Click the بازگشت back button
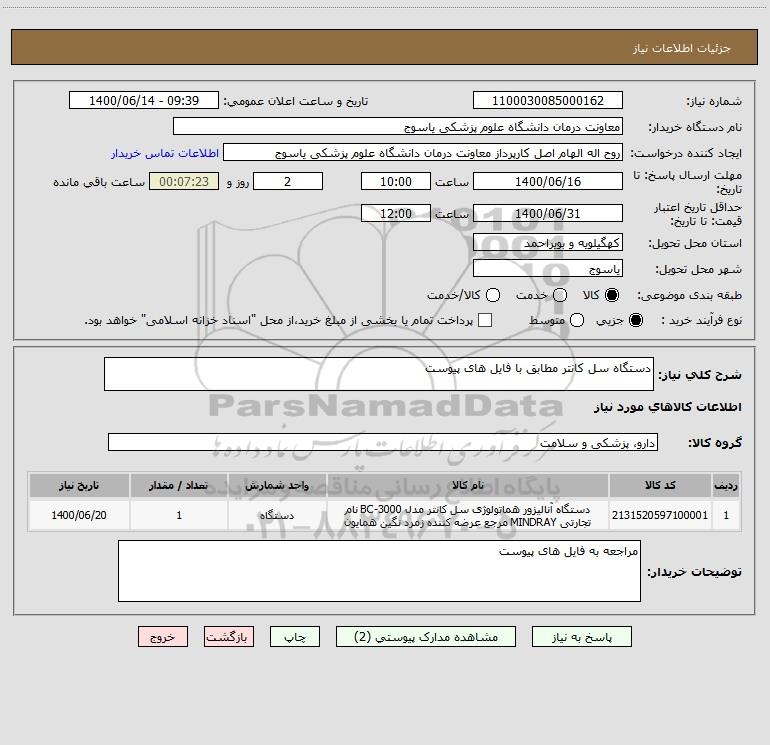The width and height of the screenshot is (770, 745). [x=229, y=636]
